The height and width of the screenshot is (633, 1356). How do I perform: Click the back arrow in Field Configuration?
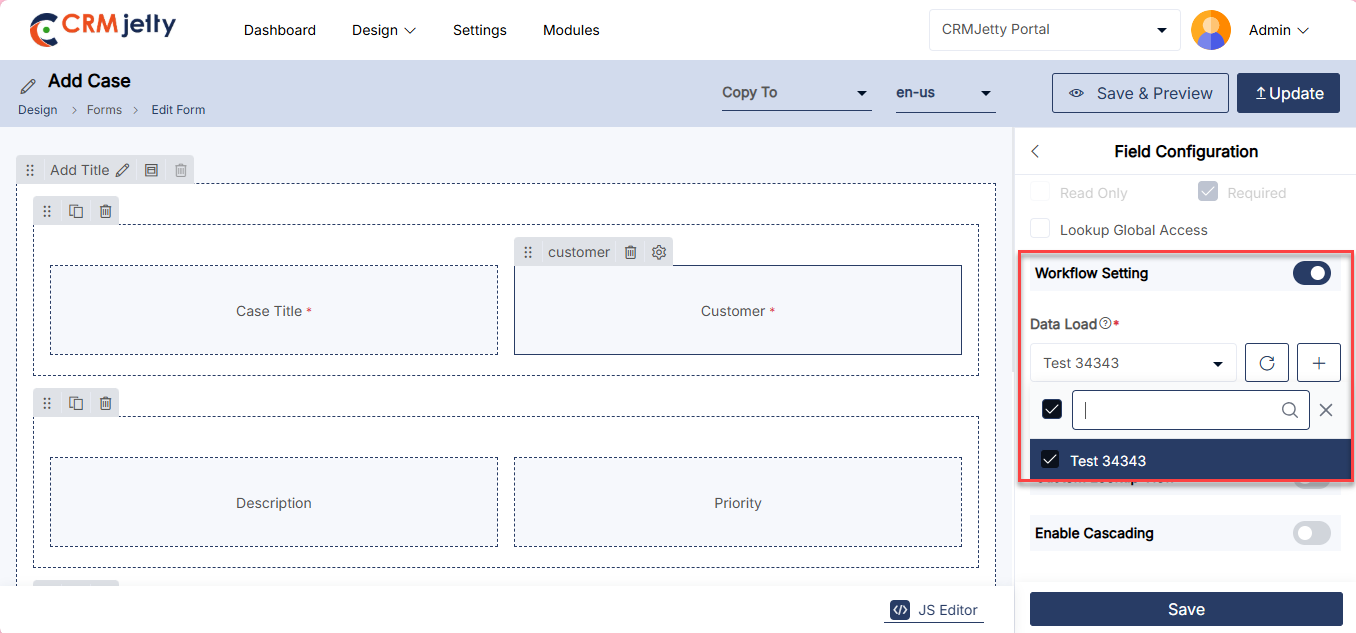pyautogui.click(x=1035, y=152)
